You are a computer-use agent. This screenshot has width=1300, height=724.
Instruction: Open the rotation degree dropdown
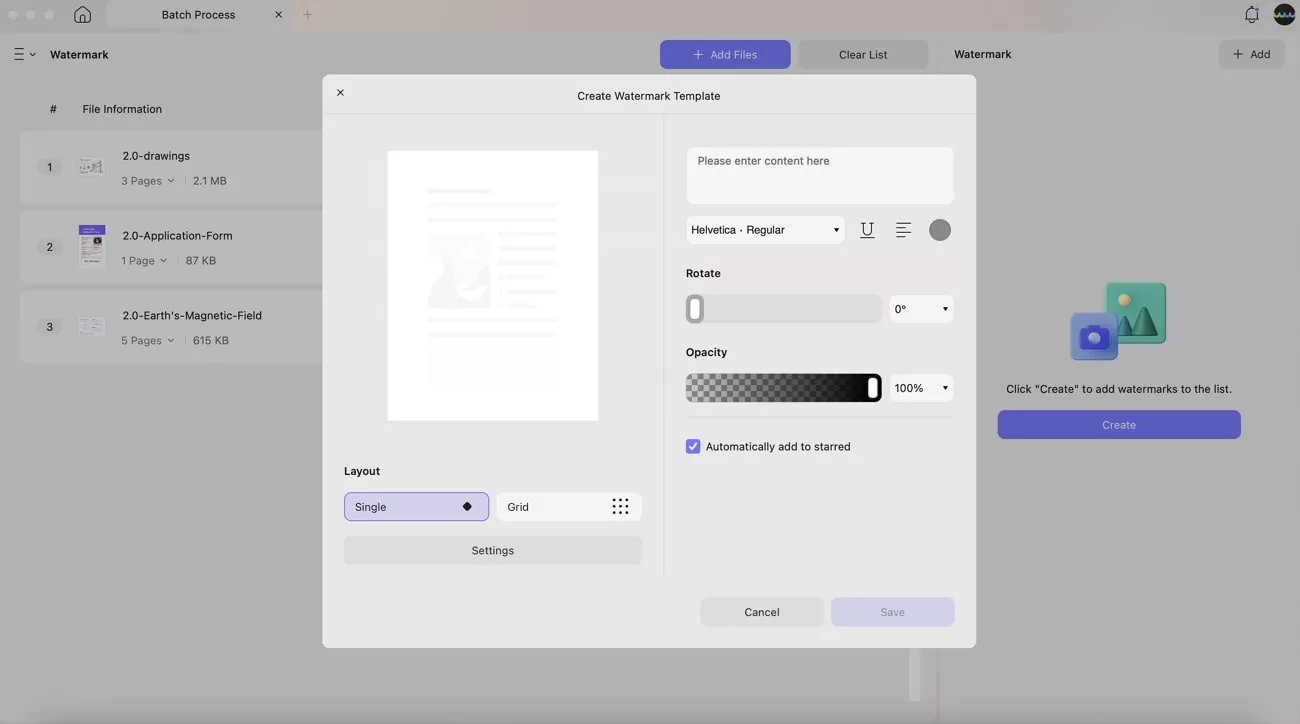(x=921, y=309)
